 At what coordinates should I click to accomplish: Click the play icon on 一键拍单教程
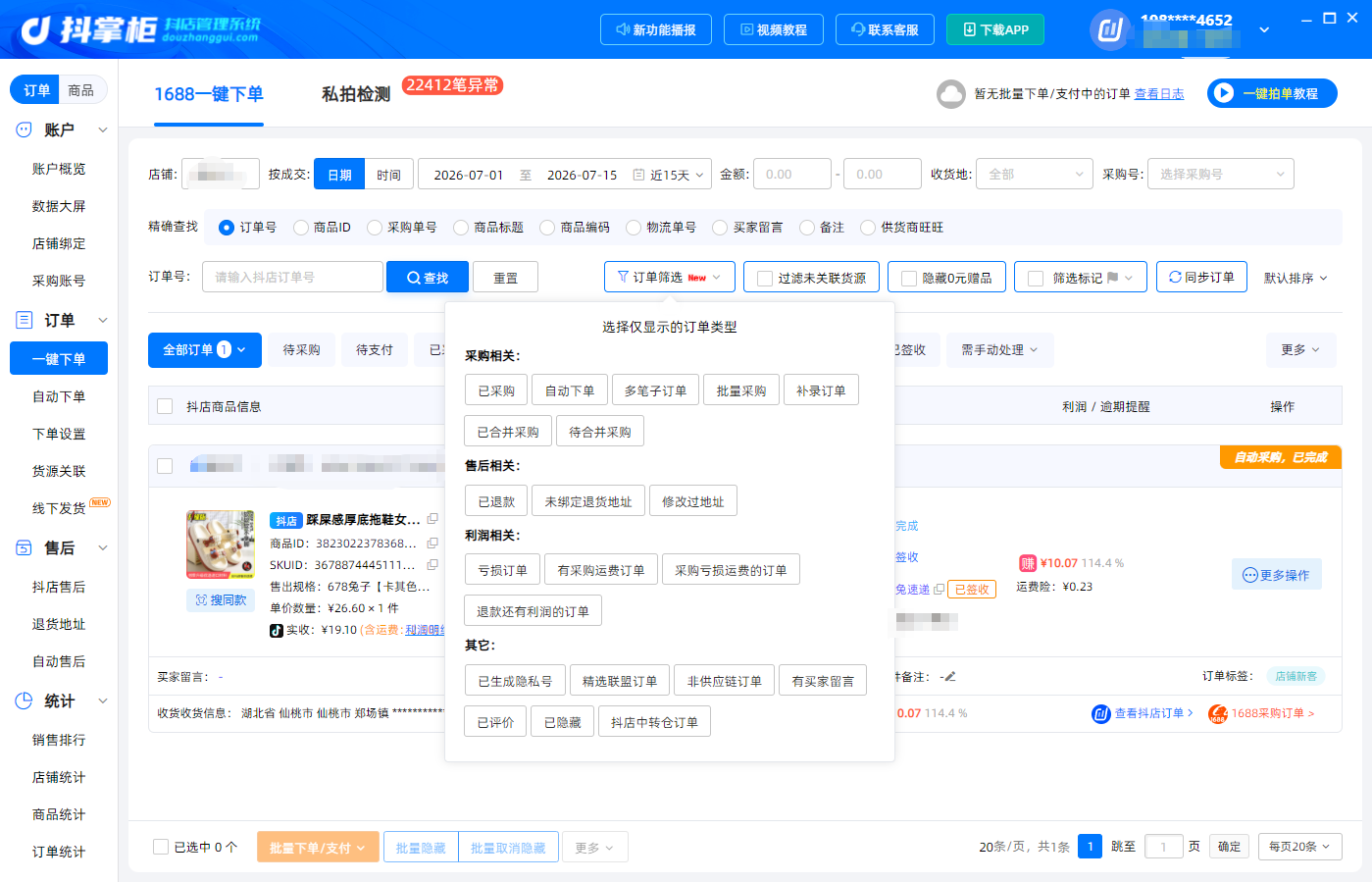coord(1222,93)
